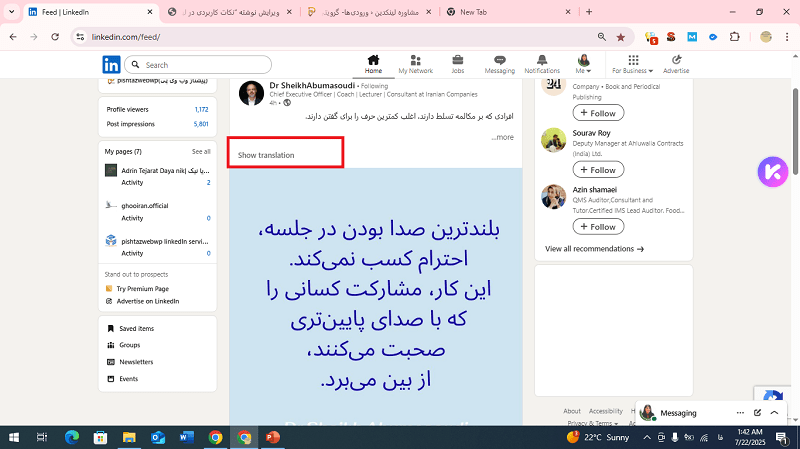Image resolution: width=800 pixels, height=449 pixels.
Task: Click the LinkedIn logo
Action: pyautogui.click(x=112, y=64)
